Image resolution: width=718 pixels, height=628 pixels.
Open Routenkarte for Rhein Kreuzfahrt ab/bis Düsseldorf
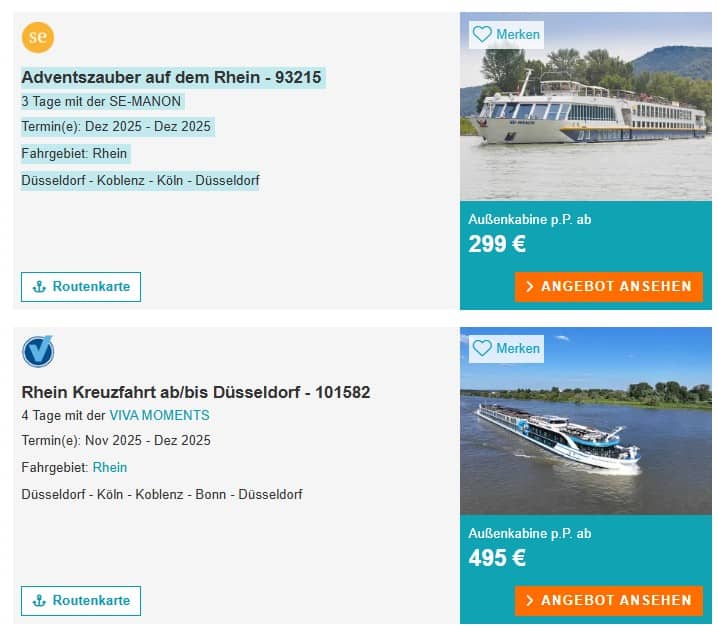pyautogui.click(x=81, y=601)
